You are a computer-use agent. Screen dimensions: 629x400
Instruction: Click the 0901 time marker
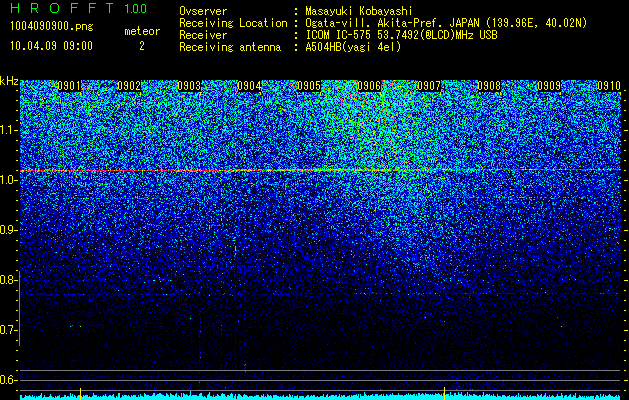[69, 86]
